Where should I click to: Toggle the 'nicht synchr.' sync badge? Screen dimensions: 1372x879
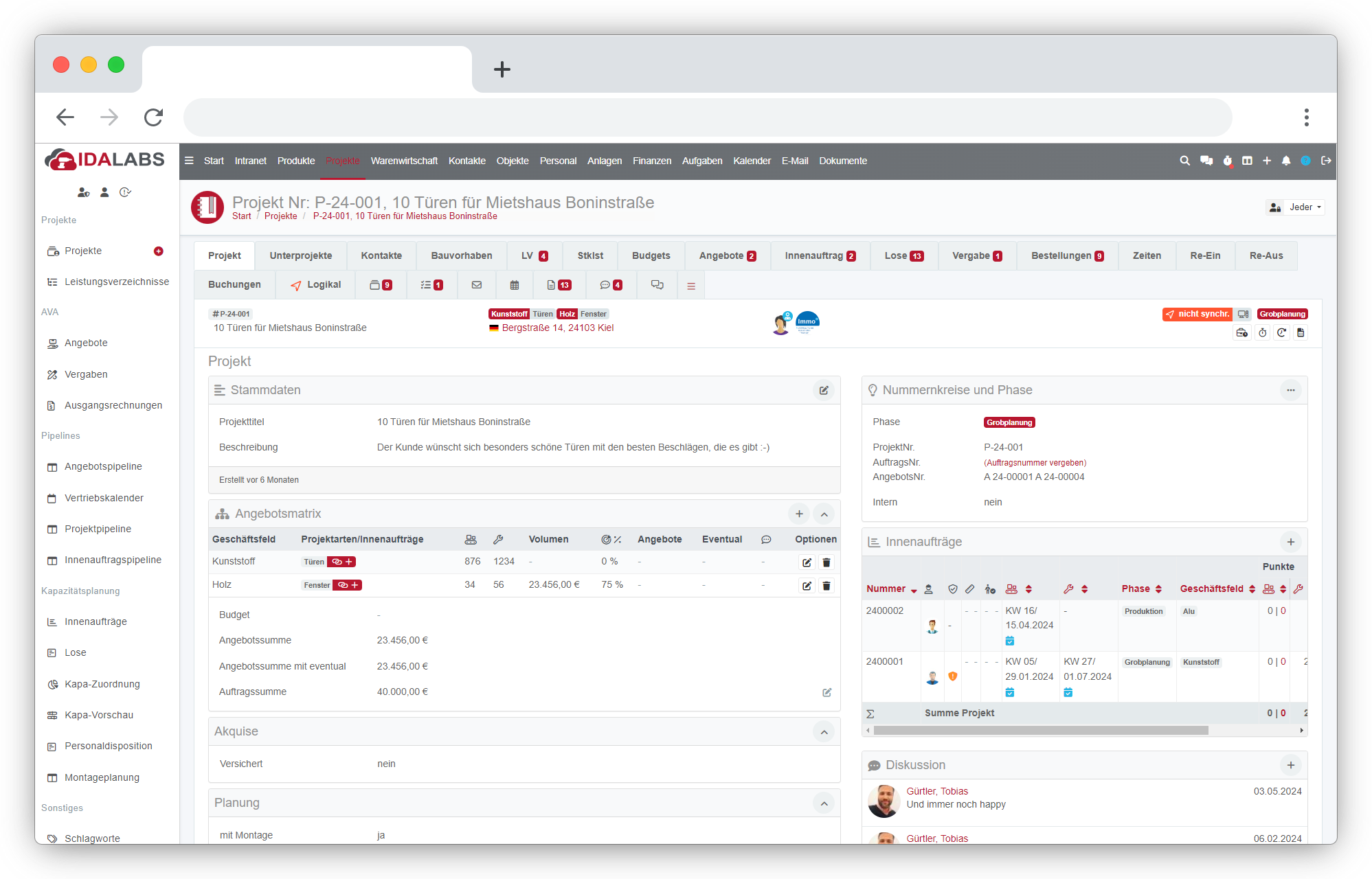point(1197,314)
